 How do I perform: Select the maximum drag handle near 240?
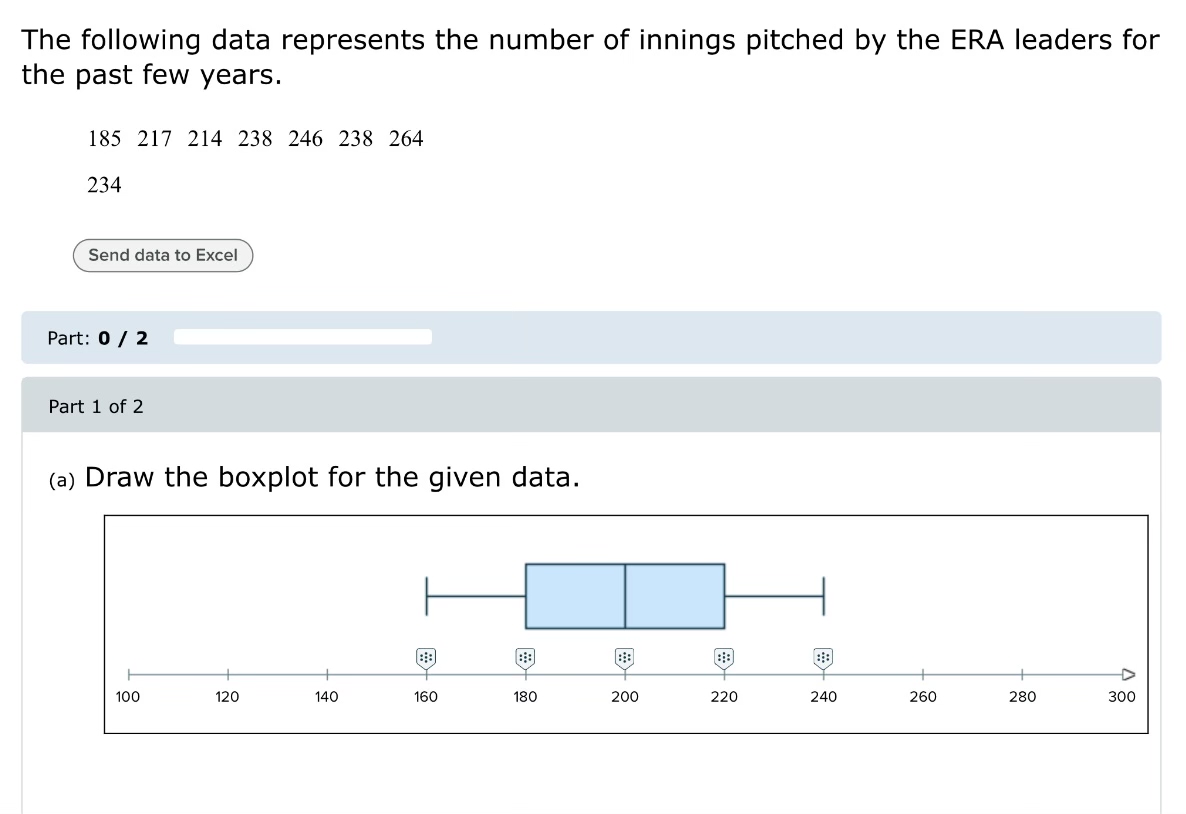point(822,657)
